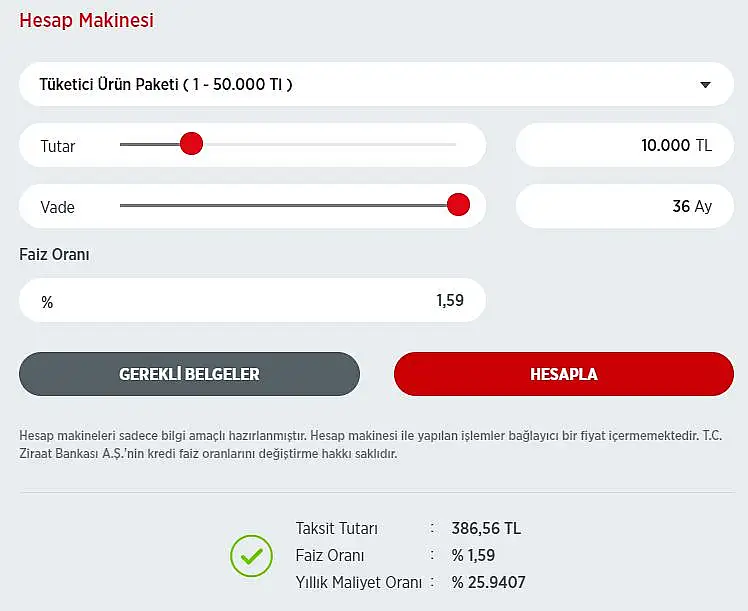
Task: Click the Vade label
Action: pos(58,207)
